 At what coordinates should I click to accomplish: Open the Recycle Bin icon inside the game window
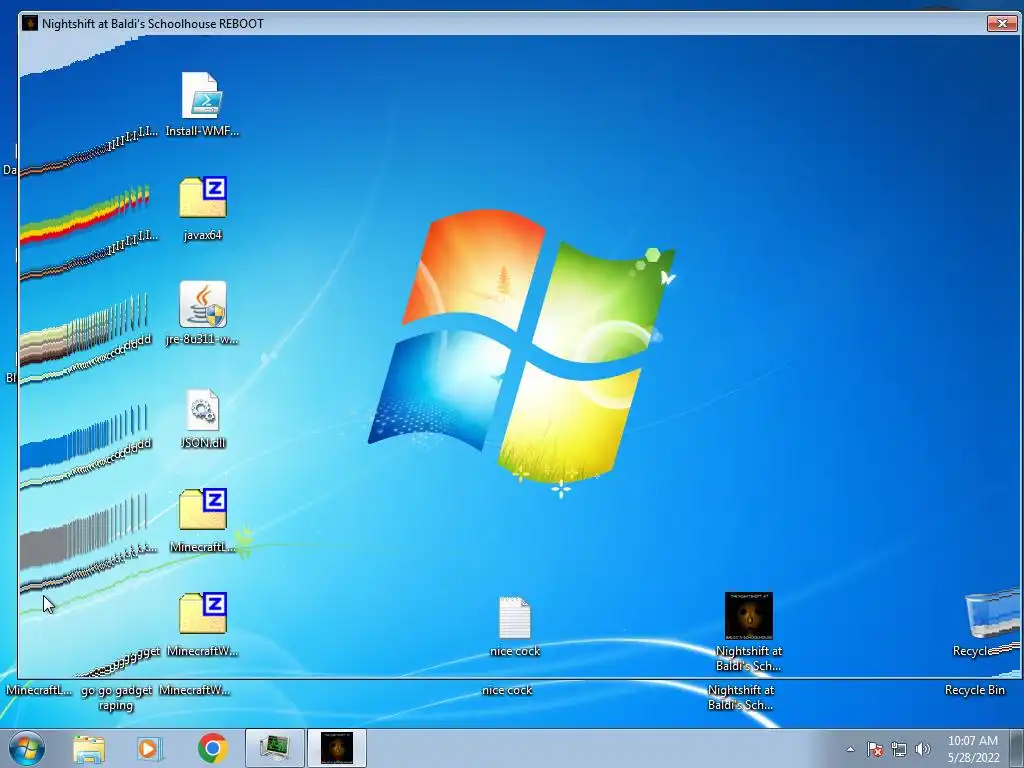(x=991, y=614)
